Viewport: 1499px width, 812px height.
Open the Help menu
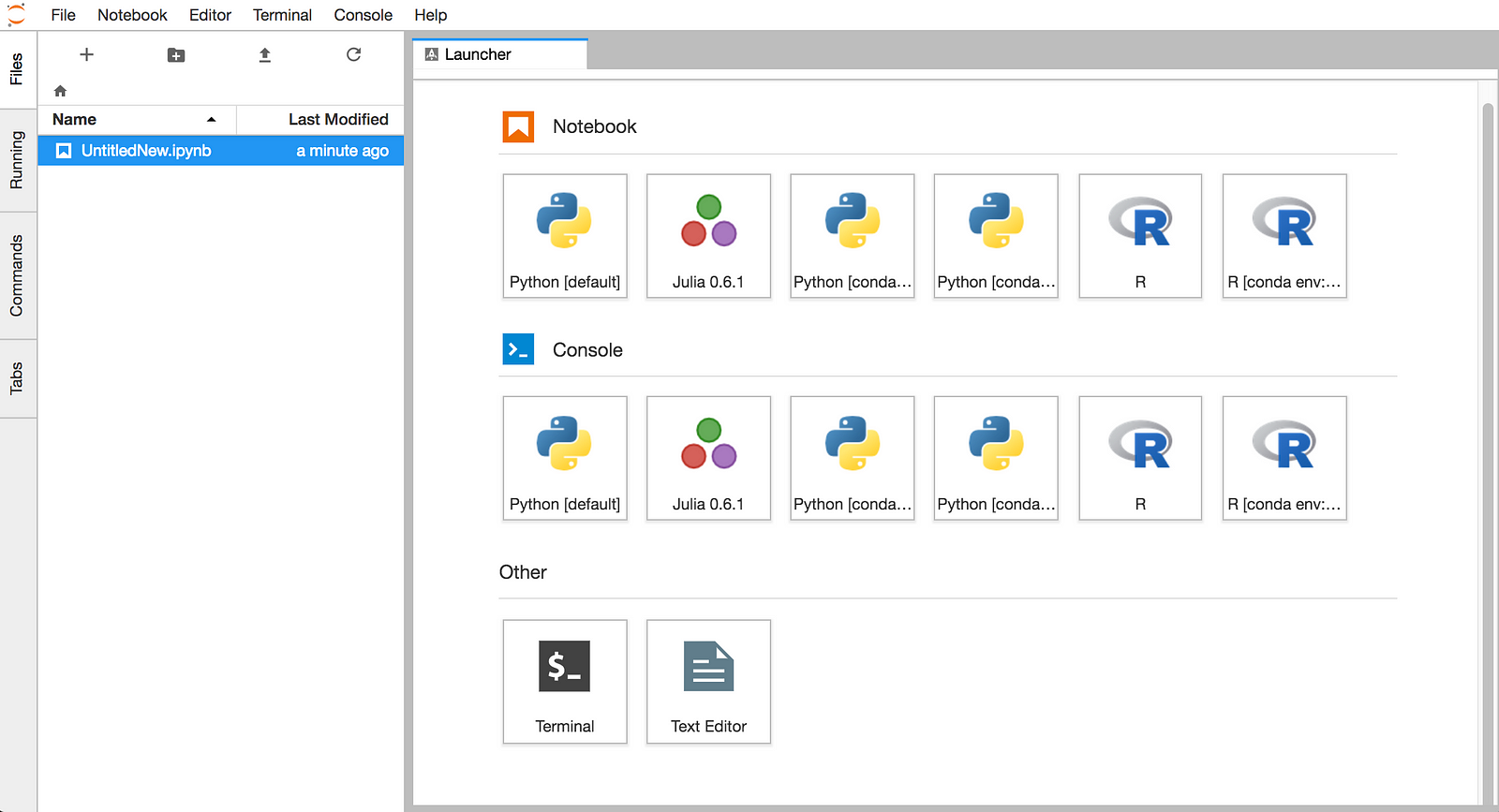(x=431, y=15)
